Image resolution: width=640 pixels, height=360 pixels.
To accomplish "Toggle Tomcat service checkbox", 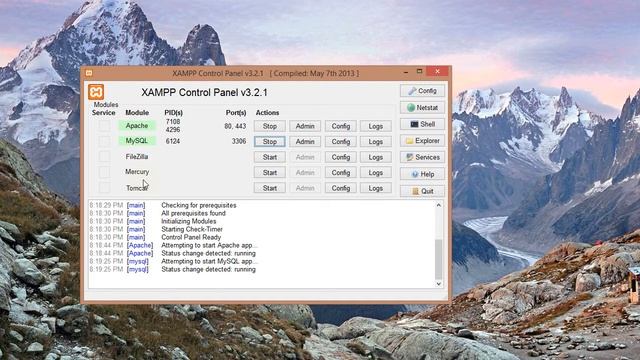I will click(x=104, y=187).
